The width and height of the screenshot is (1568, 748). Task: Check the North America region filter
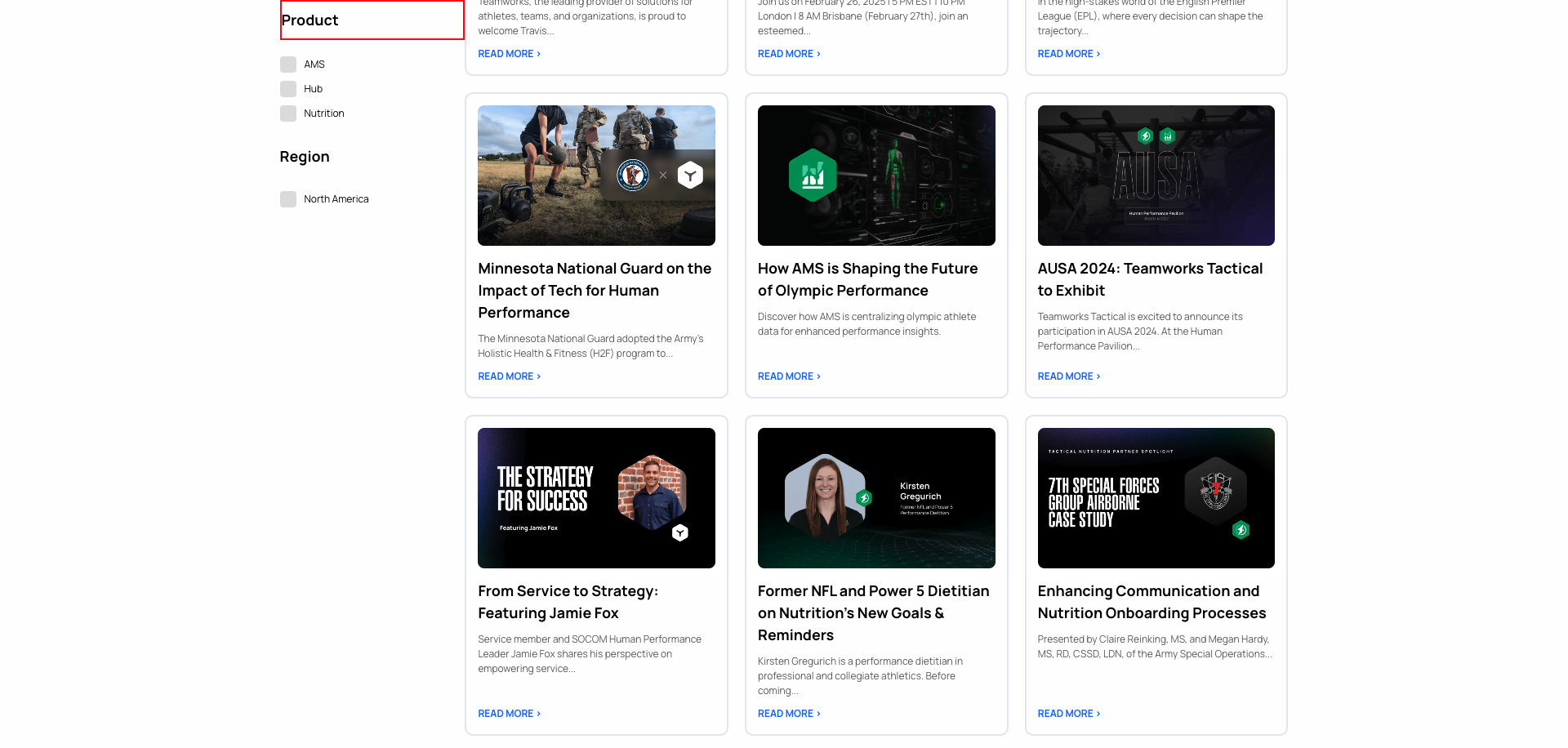pyautogui.click(x=288, y=198)
